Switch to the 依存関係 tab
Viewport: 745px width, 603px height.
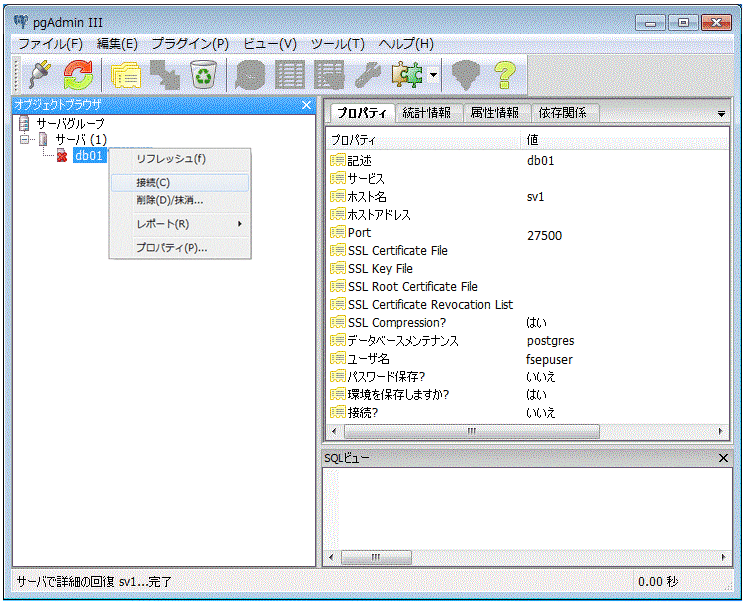point(563,113)
